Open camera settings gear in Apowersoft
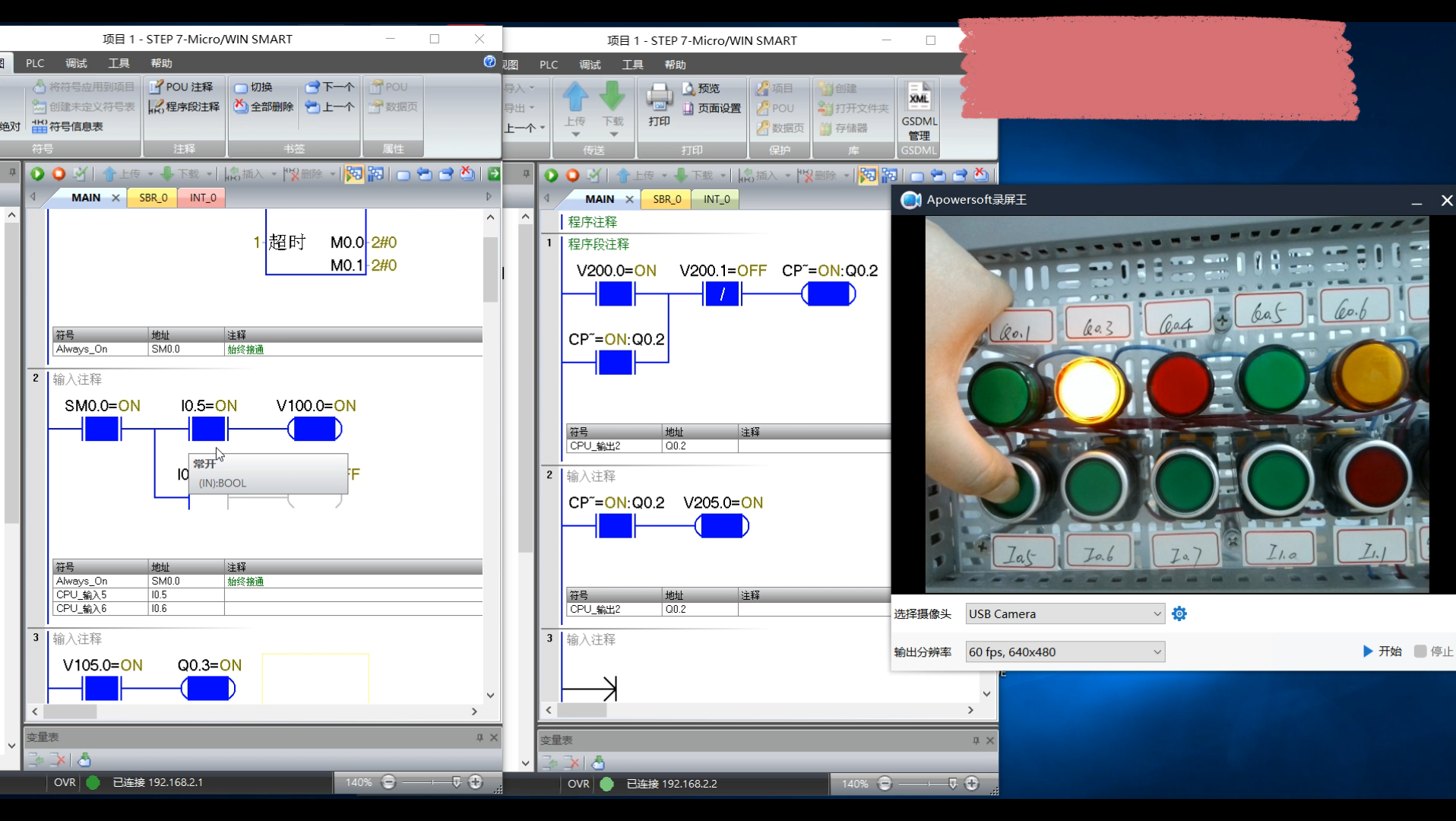 pos(1179,613)
